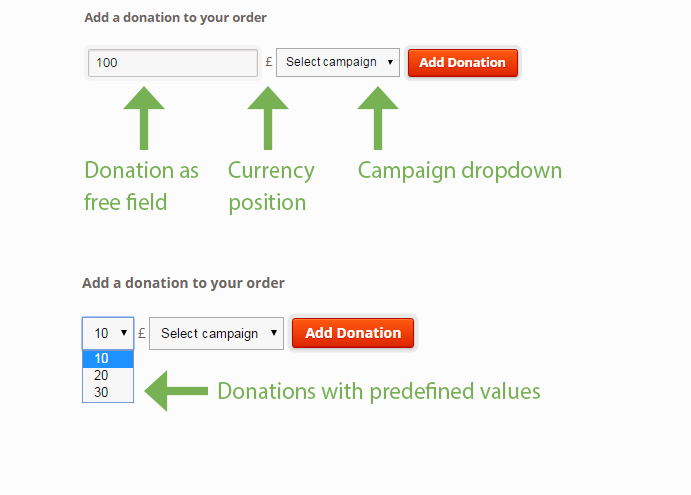Click the donation amount field containing 100
Screen dimensions: 691x495
(173, 63)
